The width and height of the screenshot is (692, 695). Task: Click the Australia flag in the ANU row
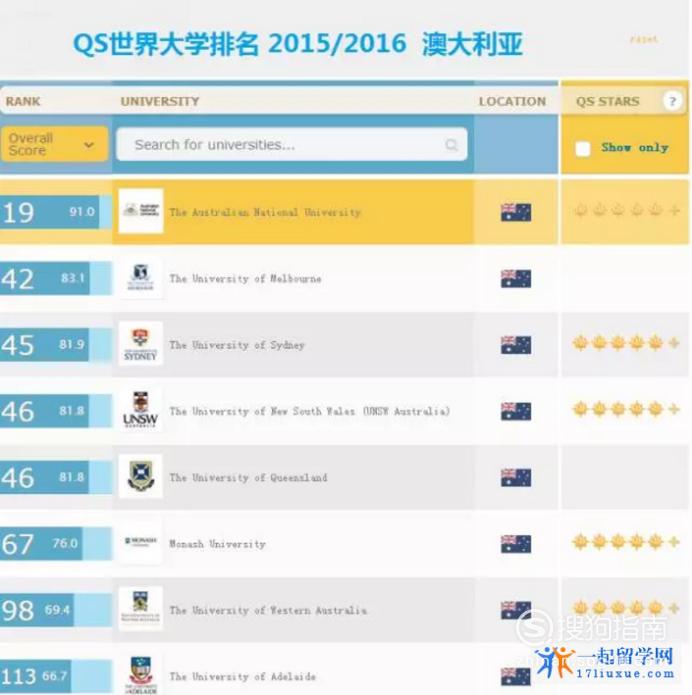pyautogui.click(x=516, y=212)
